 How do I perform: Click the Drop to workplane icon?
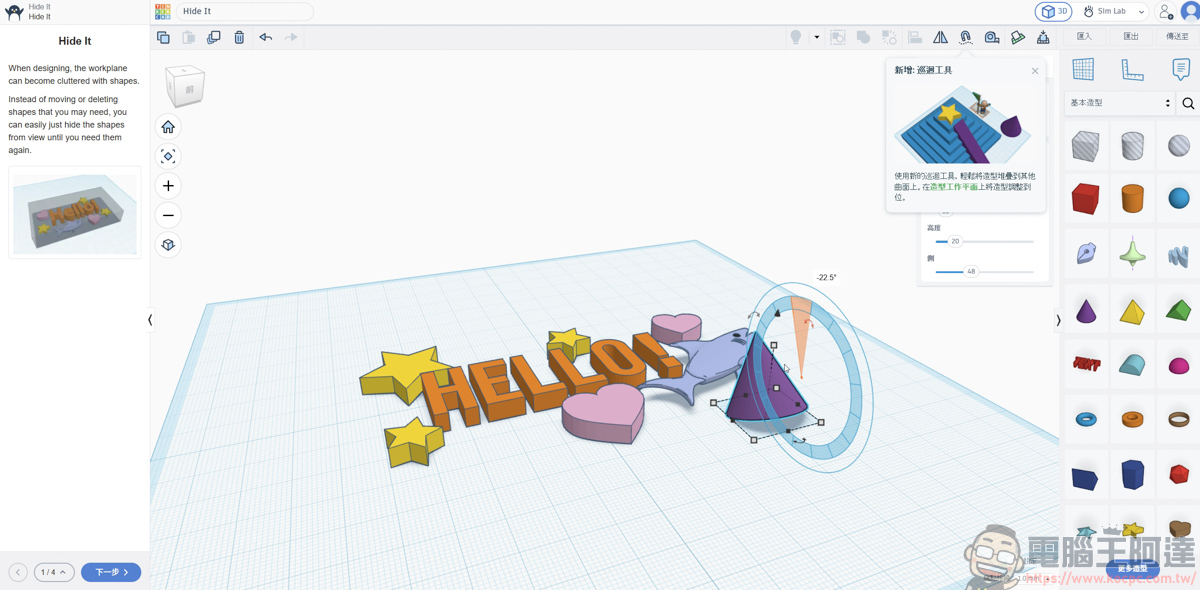point(1043,37)
